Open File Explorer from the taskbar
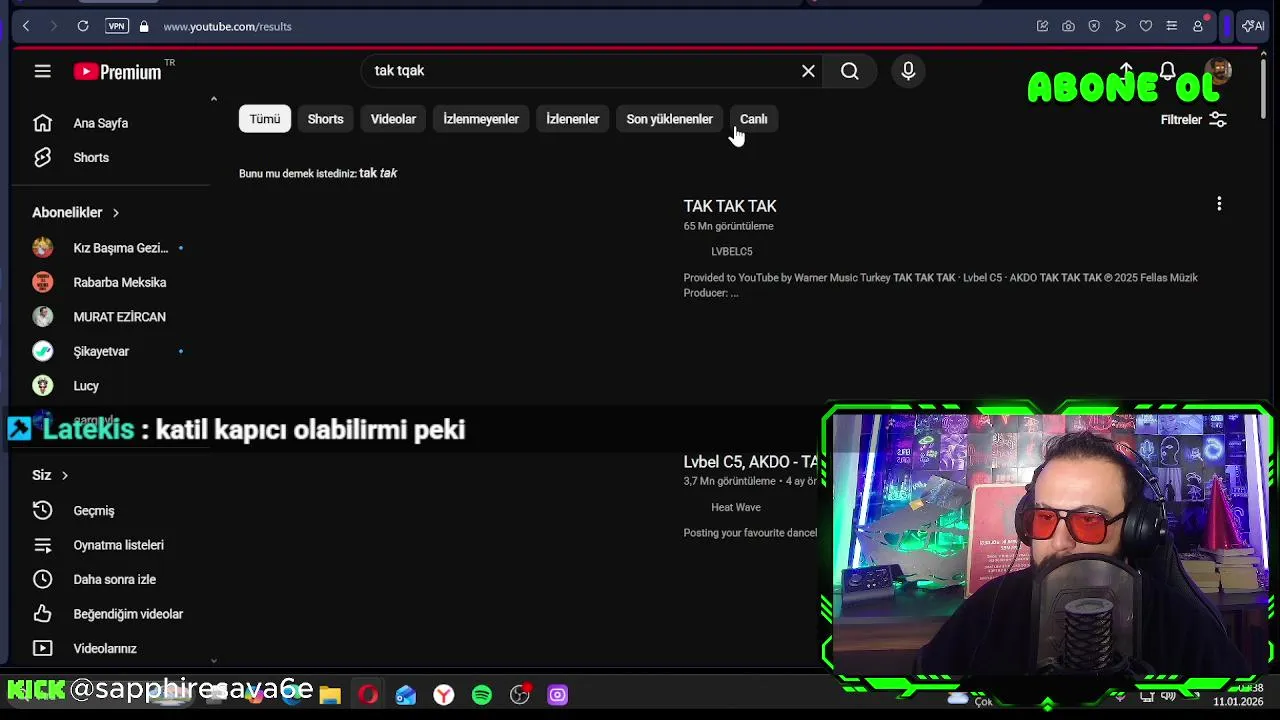The width and height of the screenshot is (1280, 720). pyautogui.click(x=330, y=694)
